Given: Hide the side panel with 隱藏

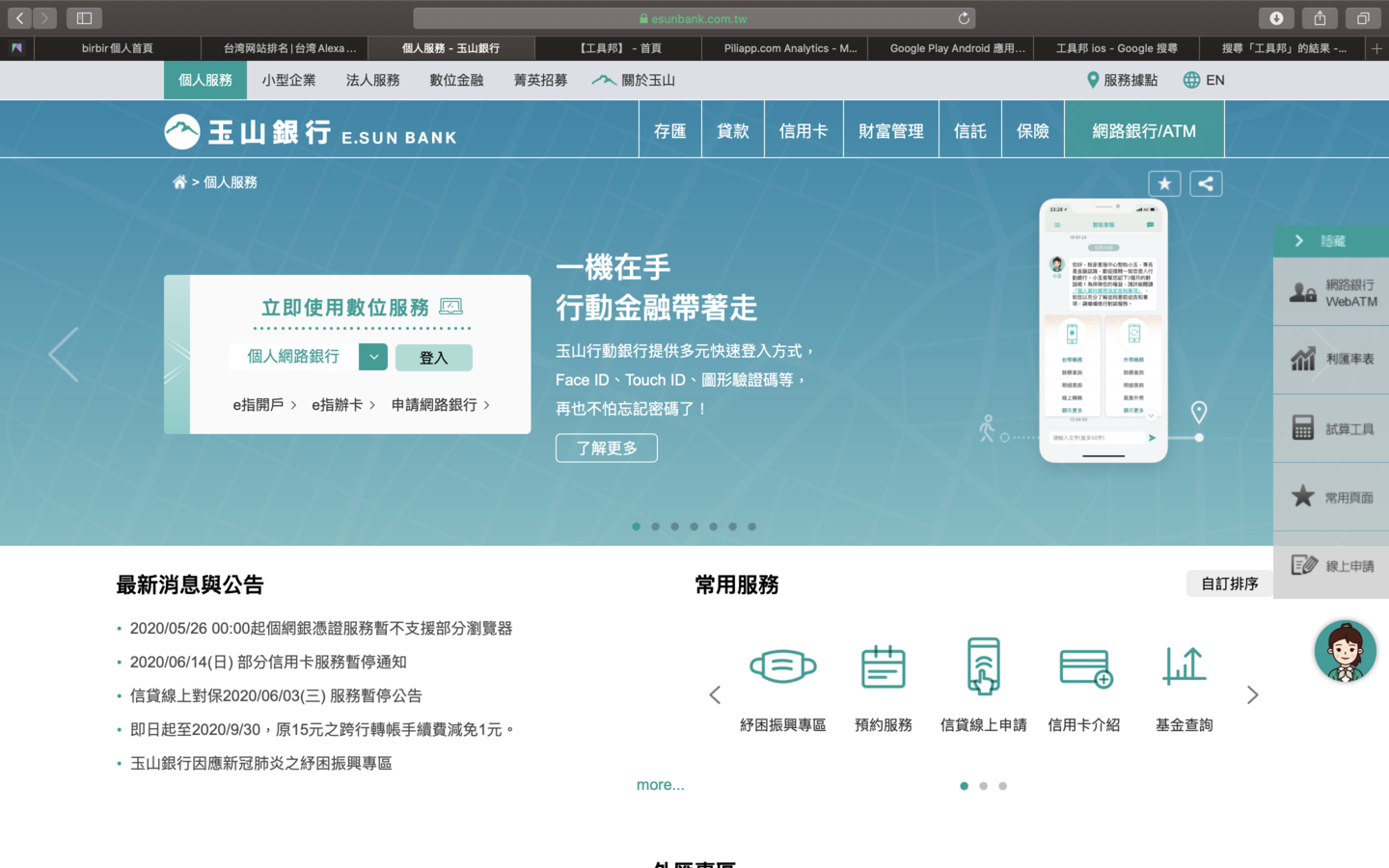Looking at the screenshot, I should 1331,241.
